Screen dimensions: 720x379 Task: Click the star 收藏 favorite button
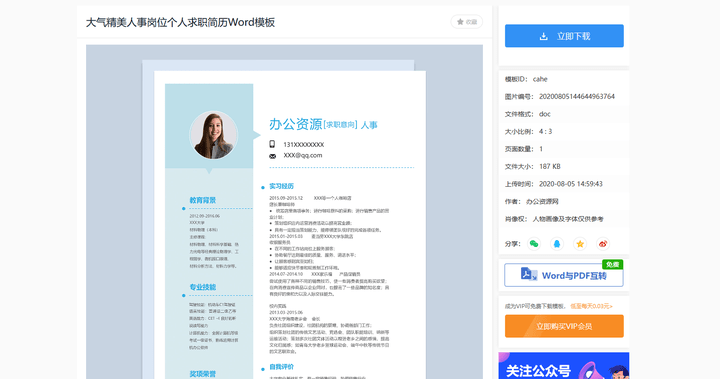467,22
